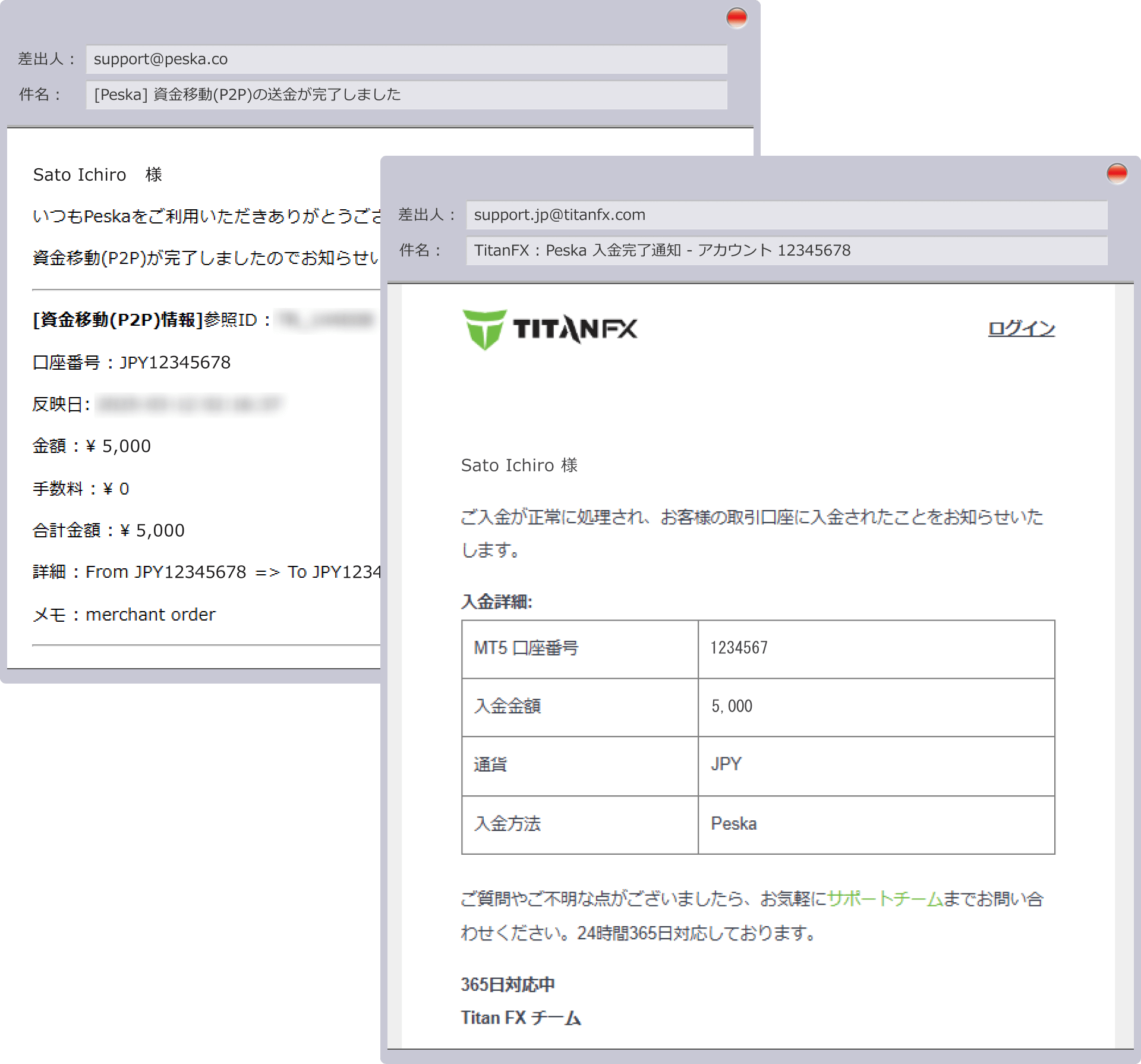Click the 合計金額：¥ 5,000 line
The image size is (1141, 1064).
[108, 530]
